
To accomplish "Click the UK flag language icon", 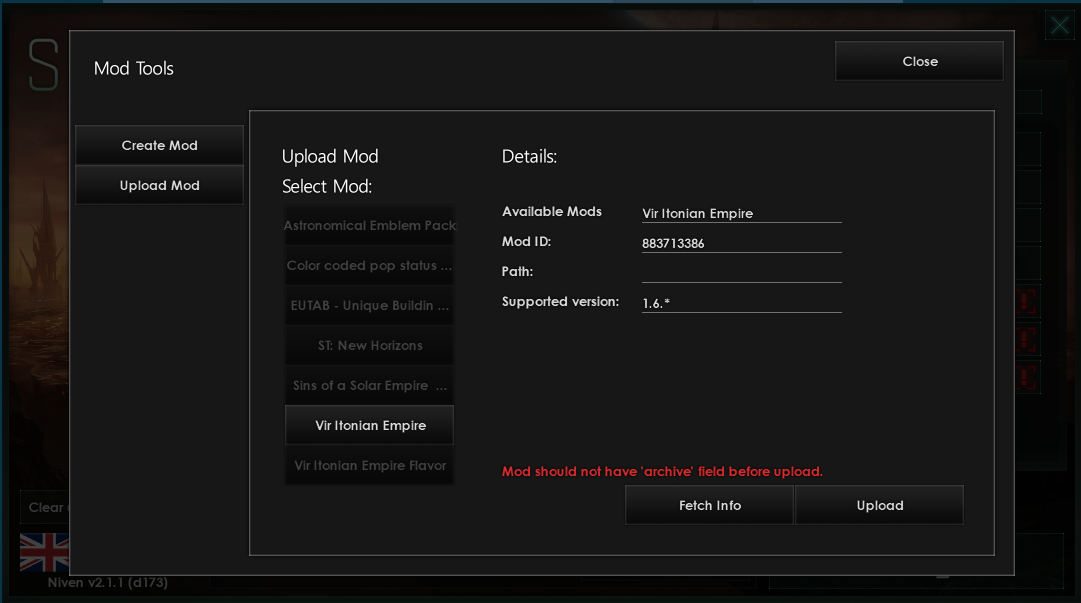I will coord(44,552).
